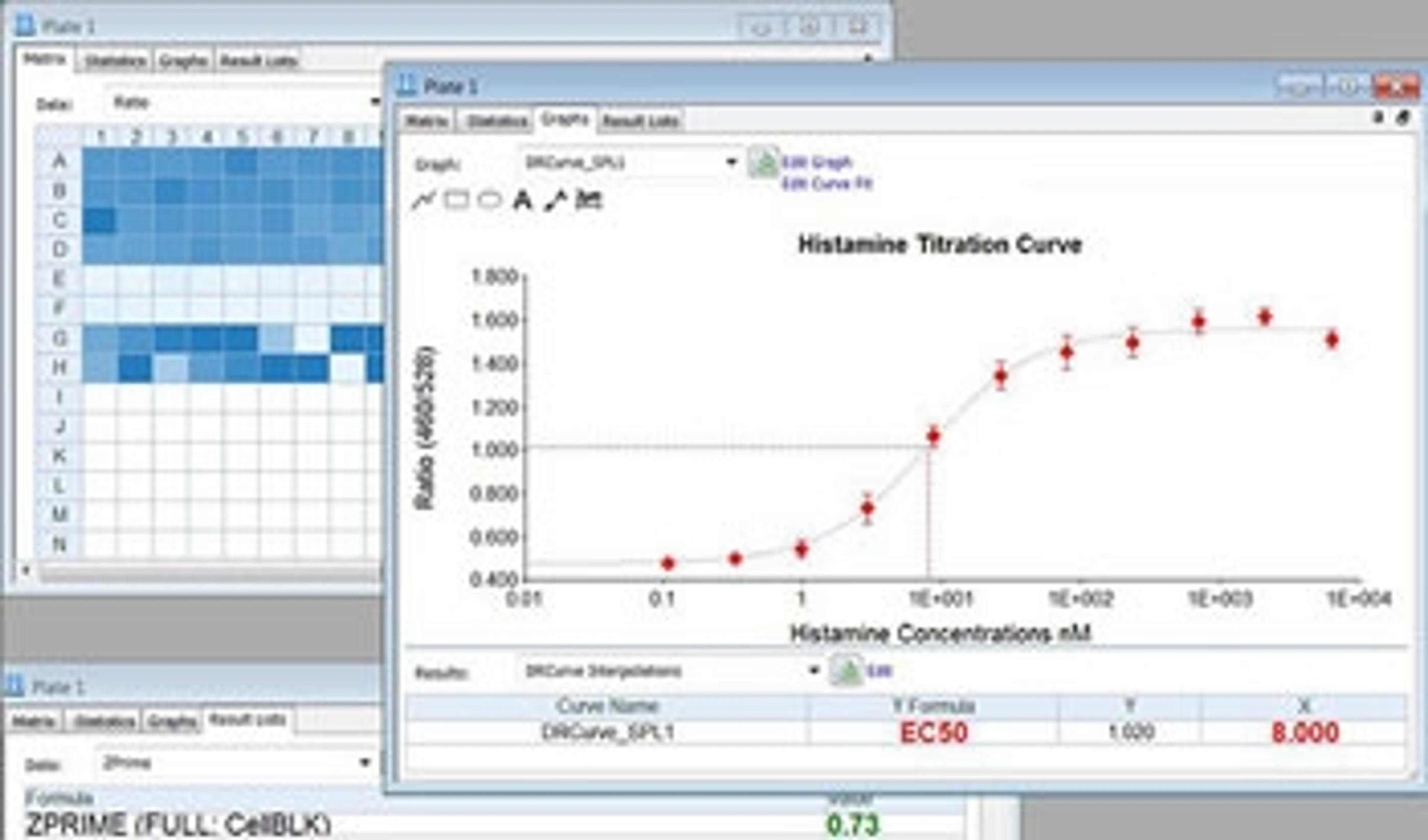The height and width of the screenshot is (840, 1428).
Task: Switch to Result Lists tab in graph window
Action: (x=640, y=121)
